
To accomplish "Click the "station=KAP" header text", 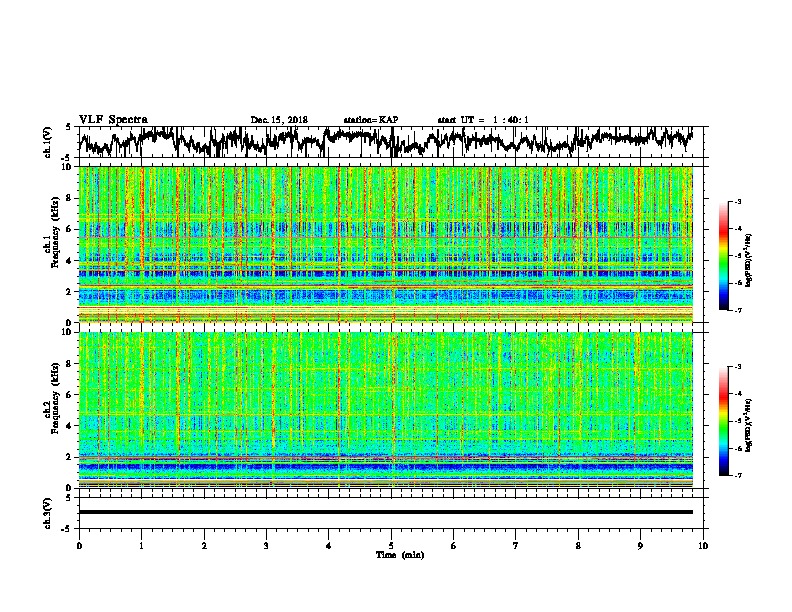I will [371, 120].
